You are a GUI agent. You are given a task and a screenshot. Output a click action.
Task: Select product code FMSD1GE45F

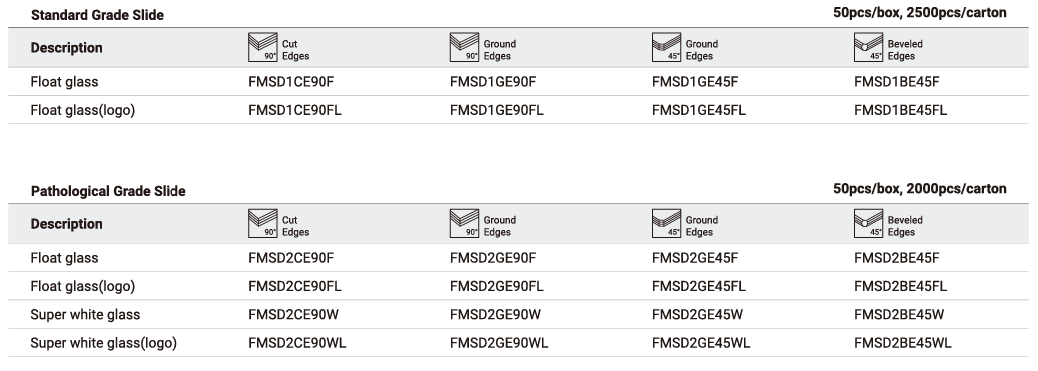(695, 82)
